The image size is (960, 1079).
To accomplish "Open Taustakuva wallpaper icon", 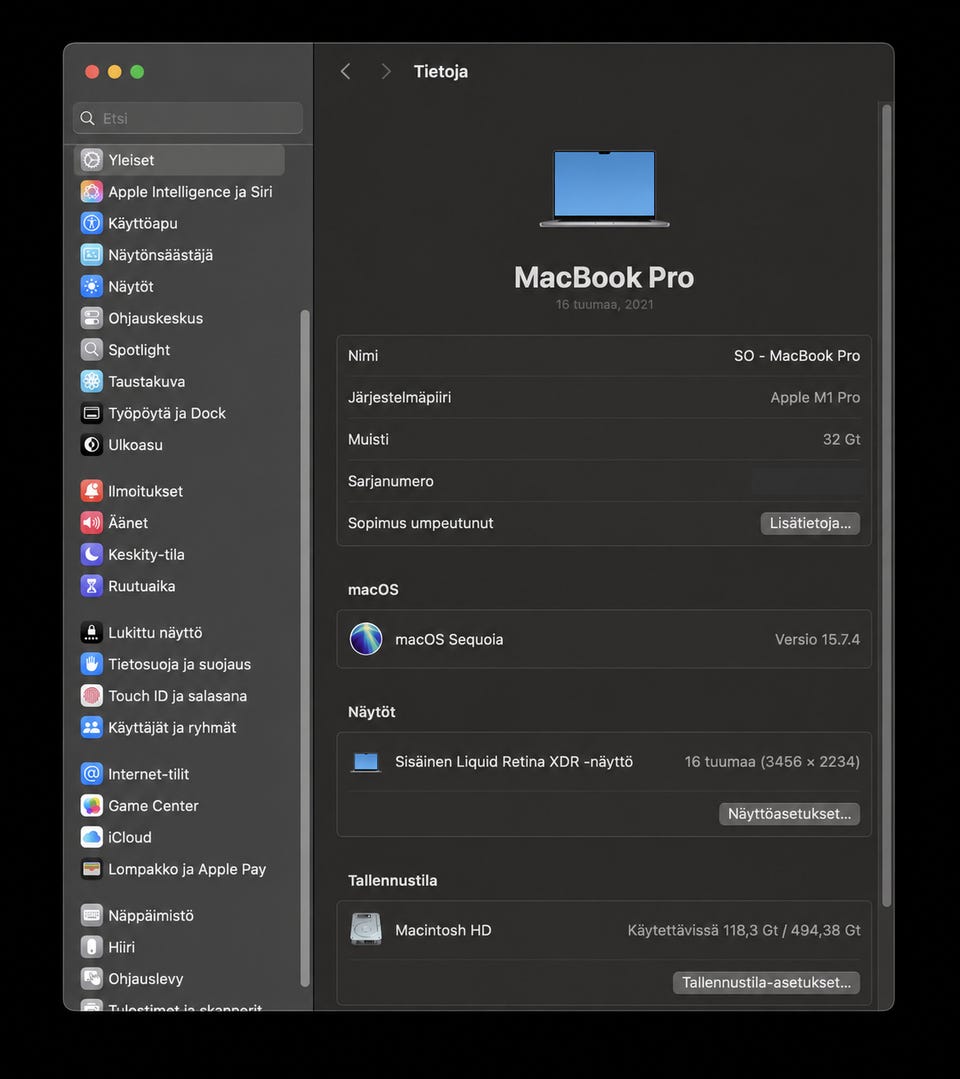I will (92, 381).
